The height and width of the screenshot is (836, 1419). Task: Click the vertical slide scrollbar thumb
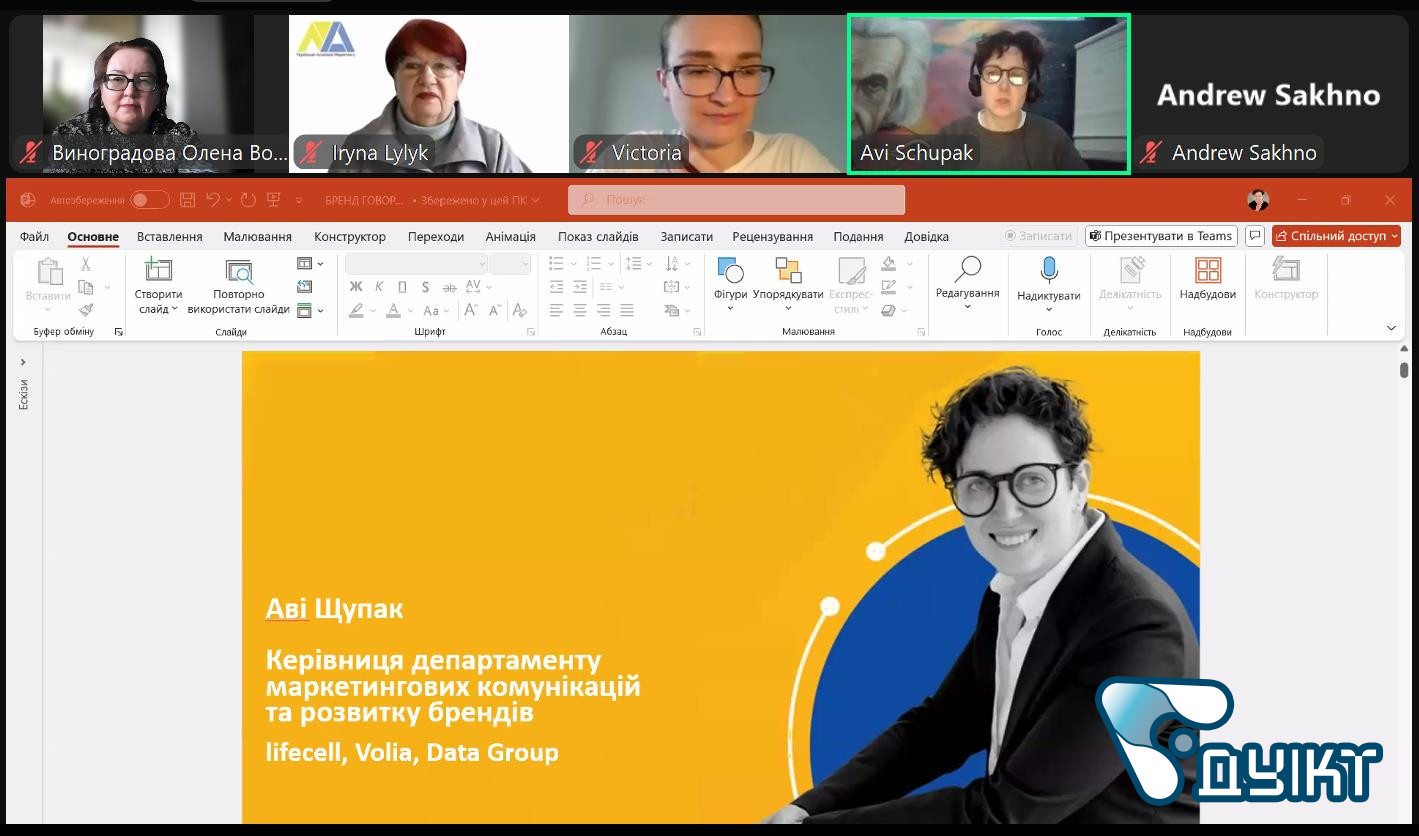1404,369
